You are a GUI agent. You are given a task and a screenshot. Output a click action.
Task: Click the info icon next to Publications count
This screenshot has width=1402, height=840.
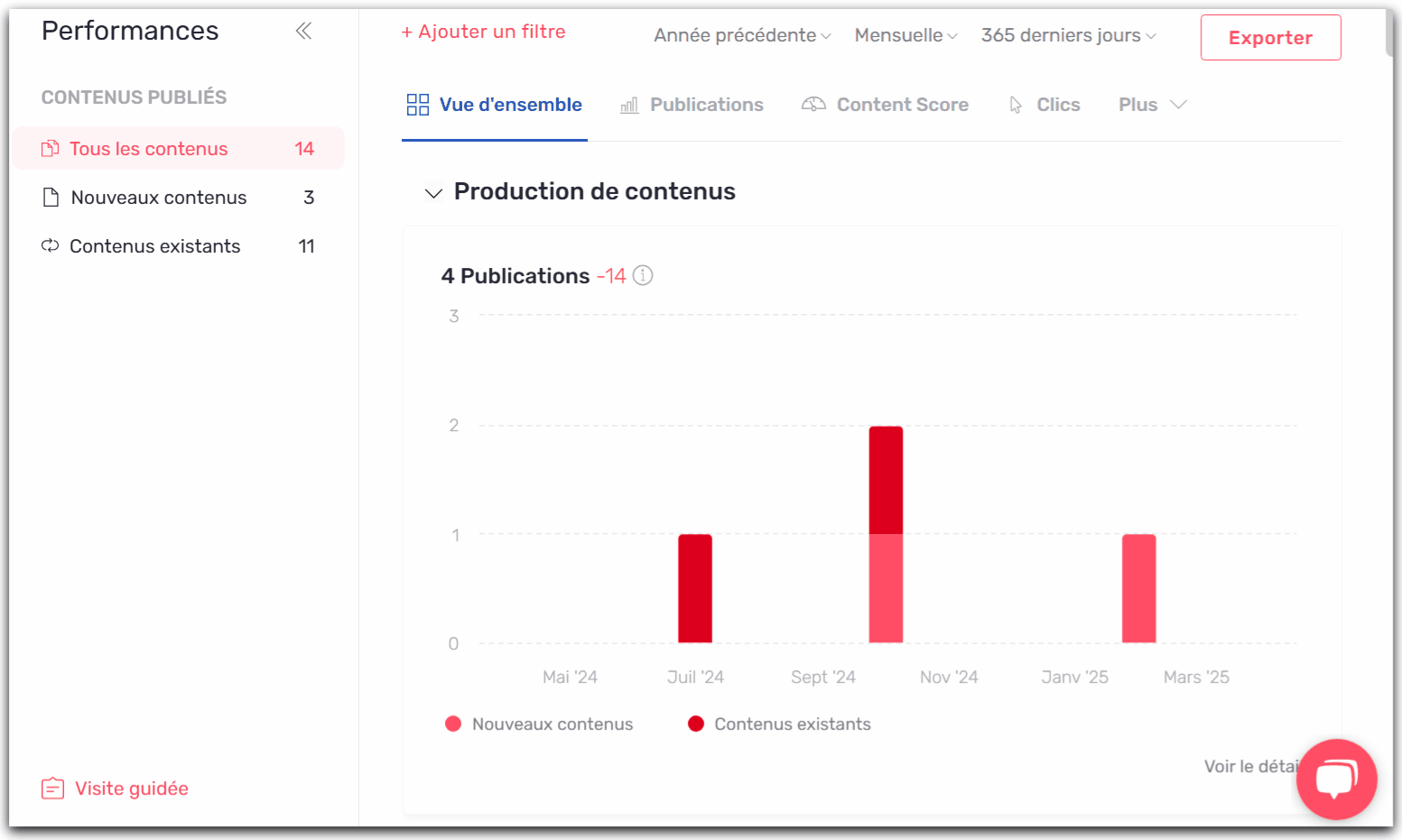[643, 275]
